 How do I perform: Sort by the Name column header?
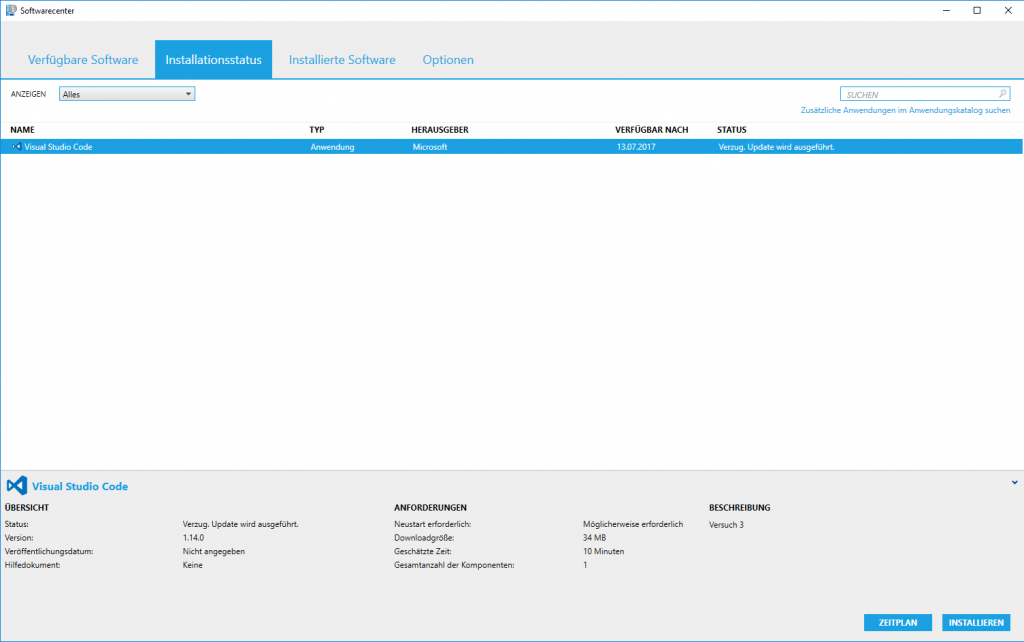[23, 130]
